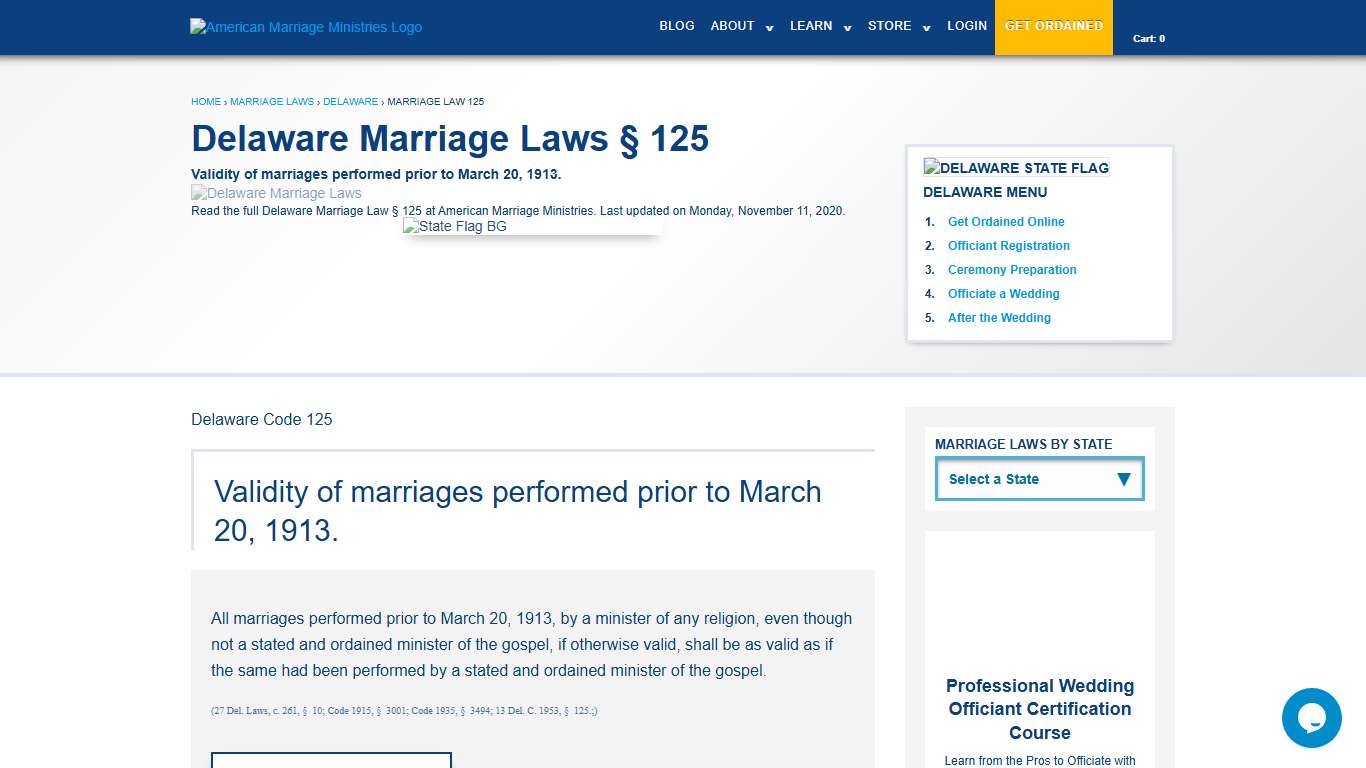Follow the Get Ordained Online link
The width and height of the screenshot is (1366, 768).
[1005, 221]
